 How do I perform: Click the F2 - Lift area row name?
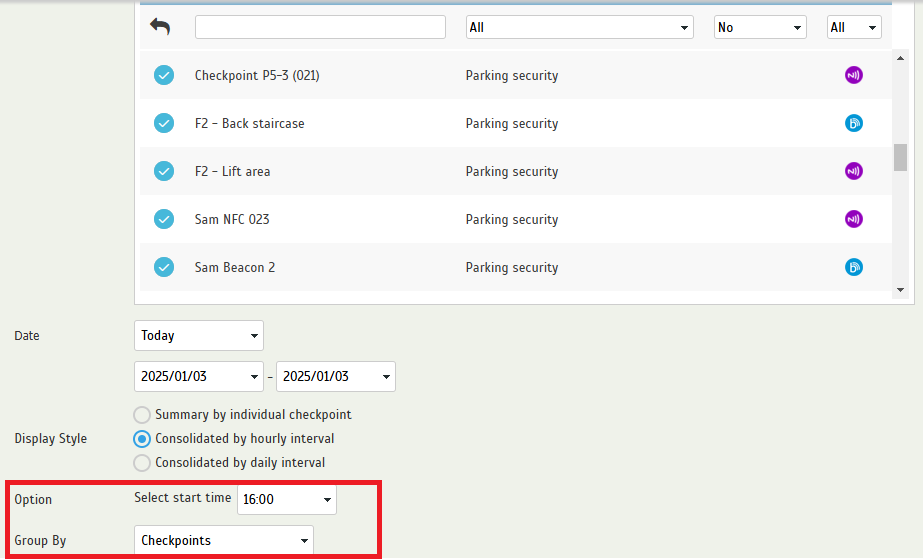pyautogui.click(x=233, y=171)
